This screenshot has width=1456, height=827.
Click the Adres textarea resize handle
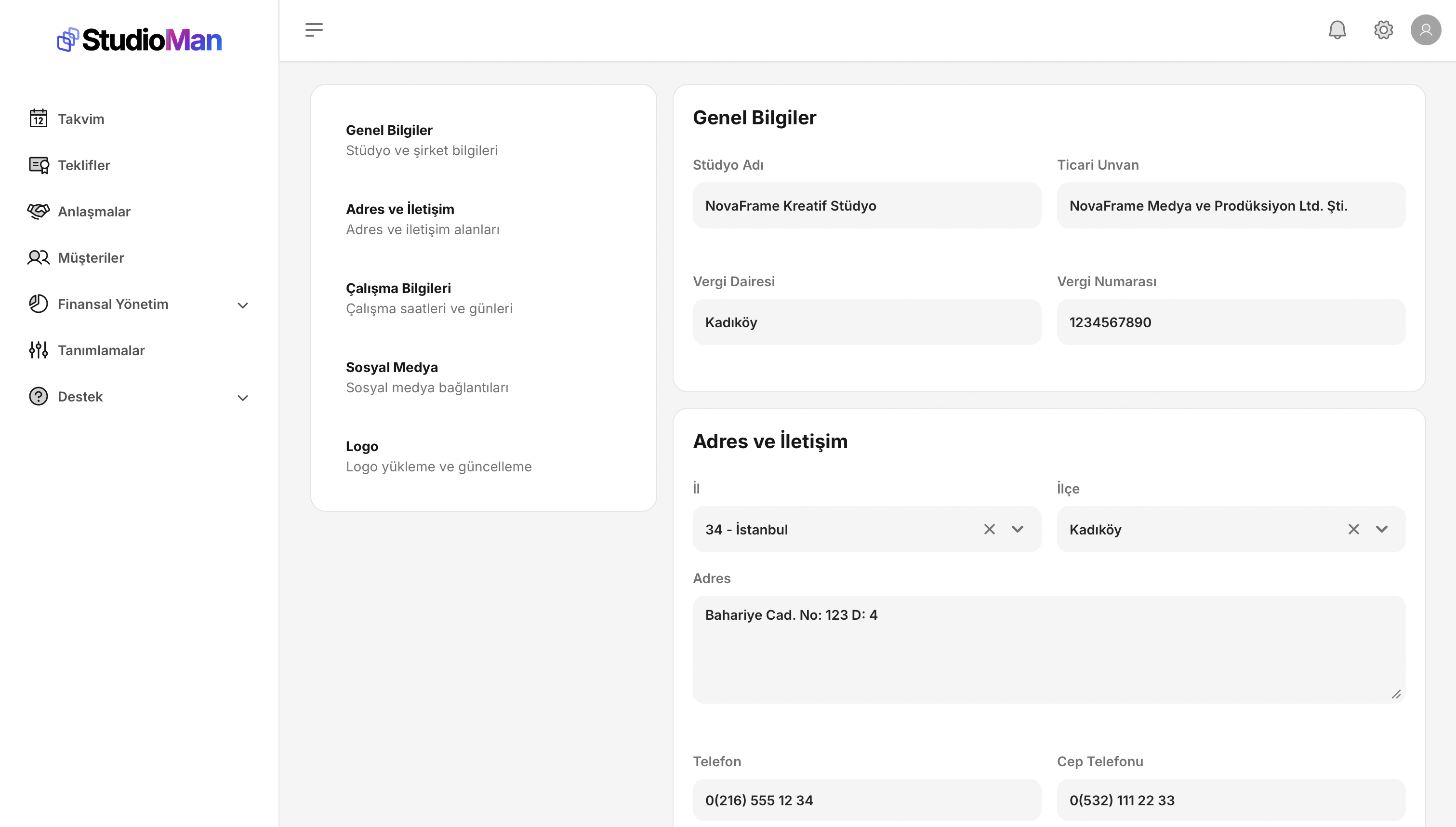(1396, 694)
